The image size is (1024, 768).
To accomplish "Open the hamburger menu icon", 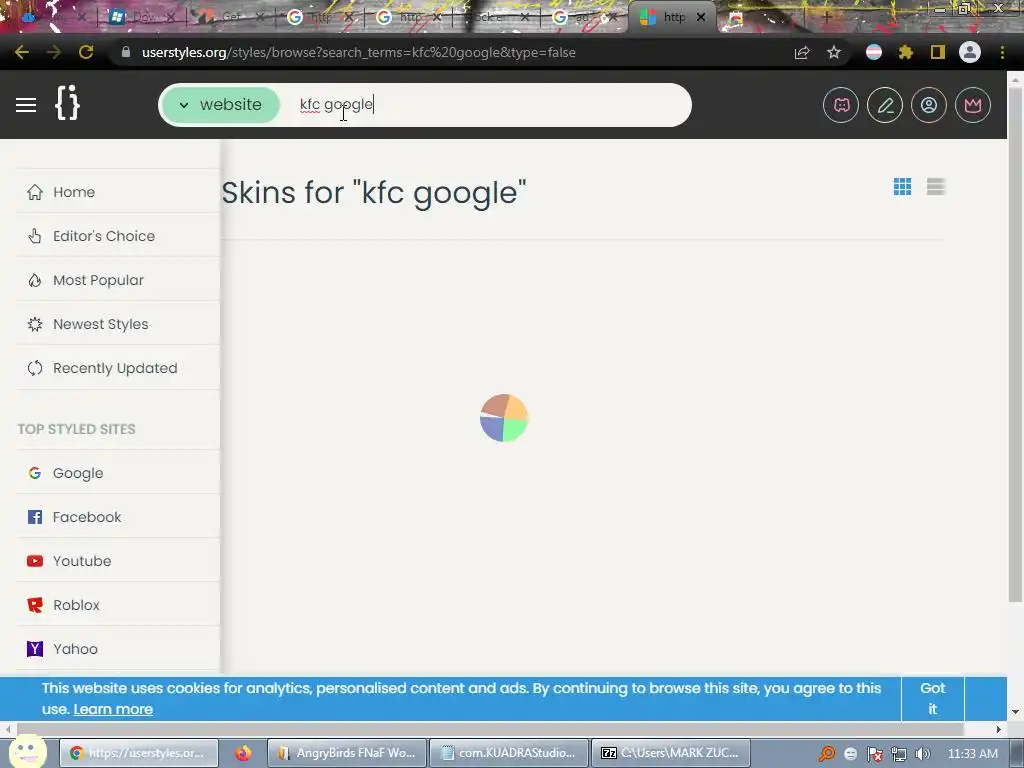I will tap(26, 105).
